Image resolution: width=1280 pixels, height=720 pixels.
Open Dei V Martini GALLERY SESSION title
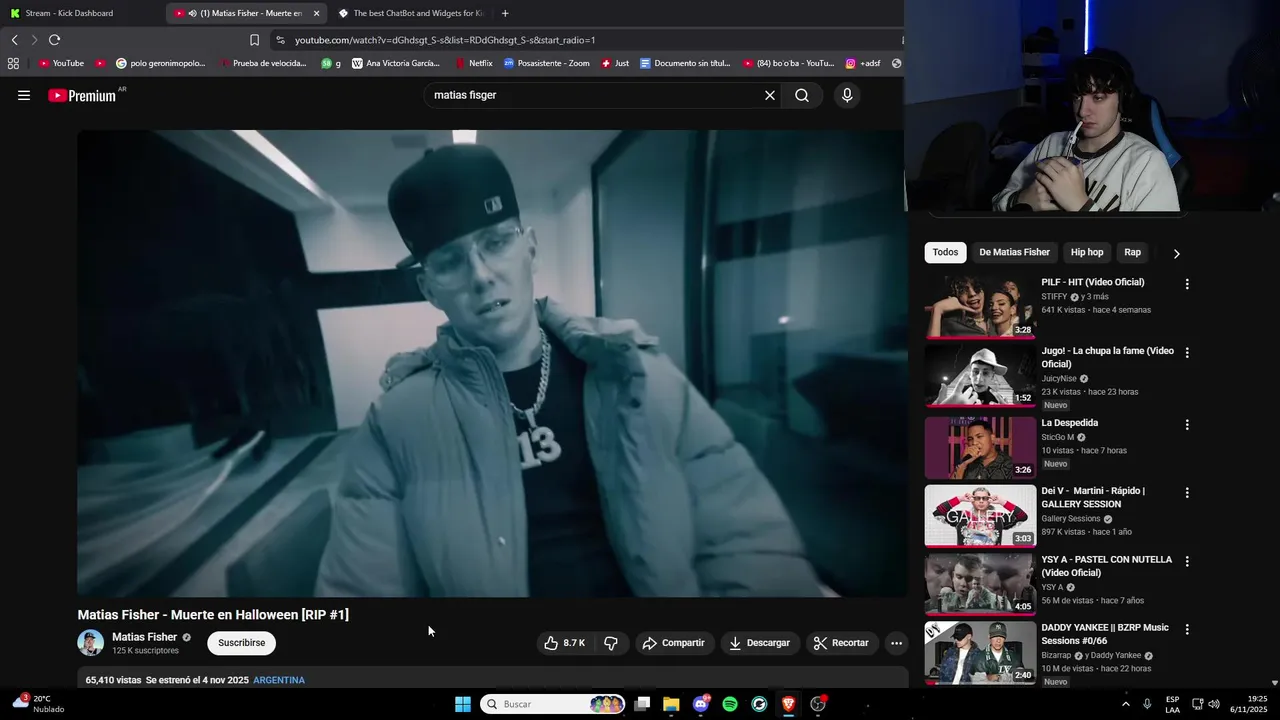(x=1093, y=497)
